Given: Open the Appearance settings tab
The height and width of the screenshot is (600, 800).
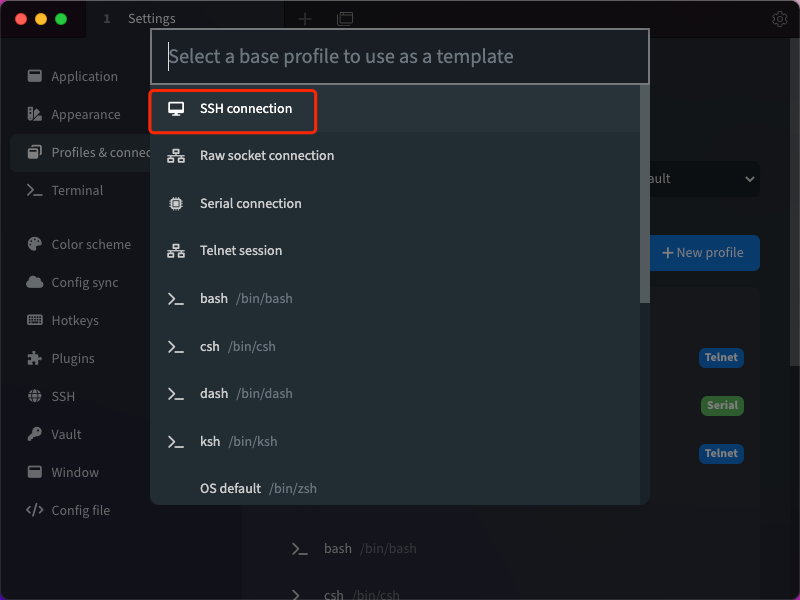Looking at the screenshot, I should click(85, 114).
